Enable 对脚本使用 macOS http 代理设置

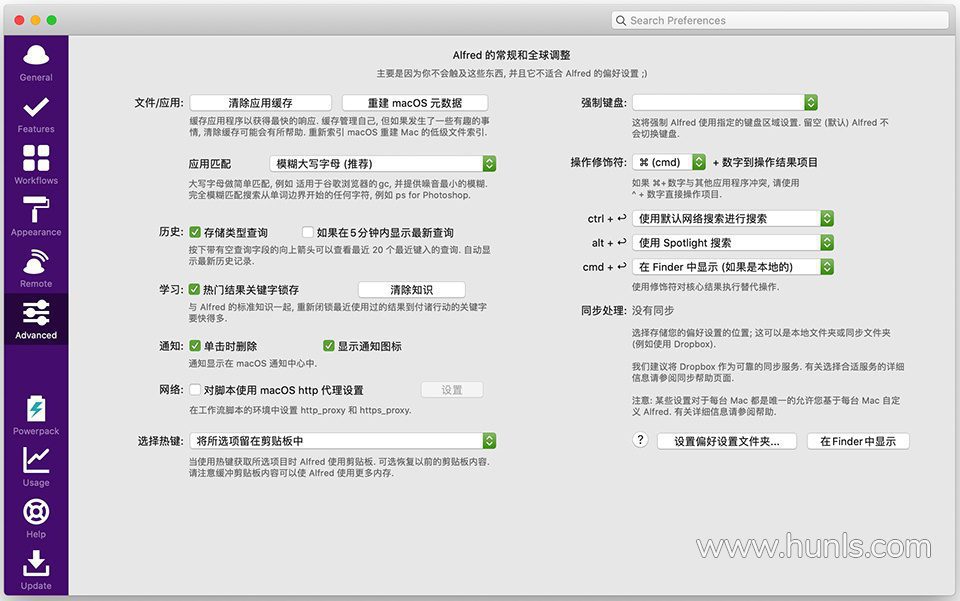tap(196, 390)
